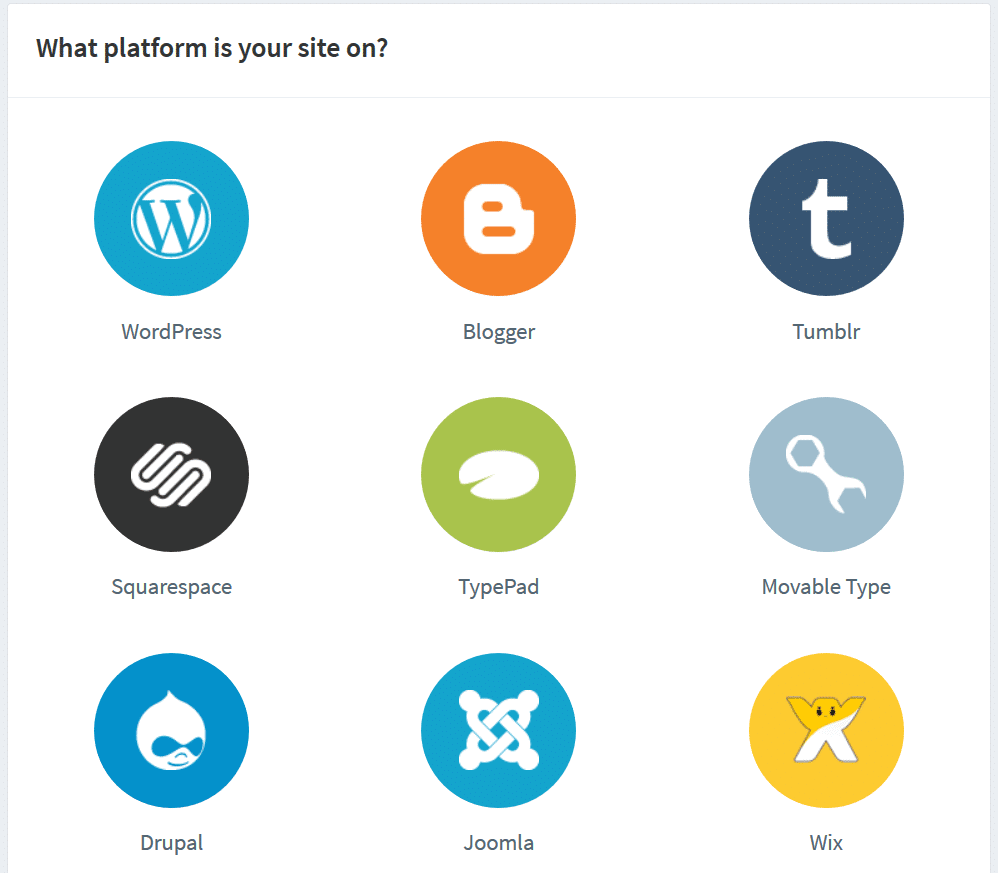998x873 pixels.
Task: Click the Movable Type wrench icon
Action: click(x=826, y=474)
